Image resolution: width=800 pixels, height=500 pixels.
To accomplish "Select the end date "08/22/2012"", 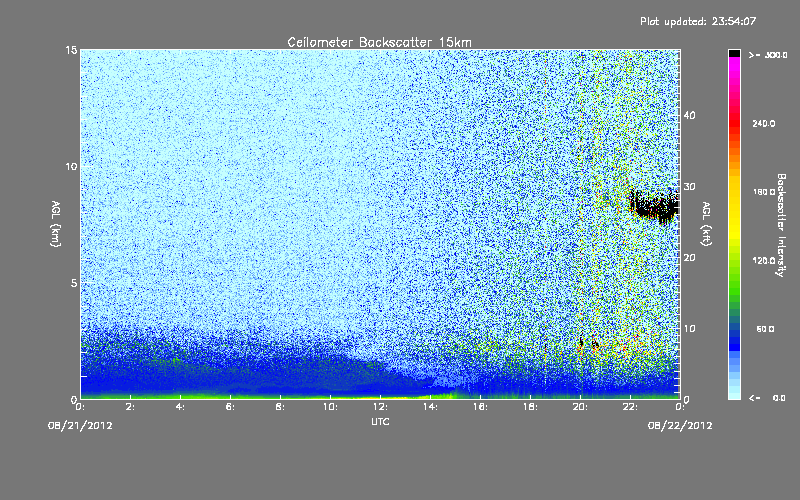I will click(680, 425).
